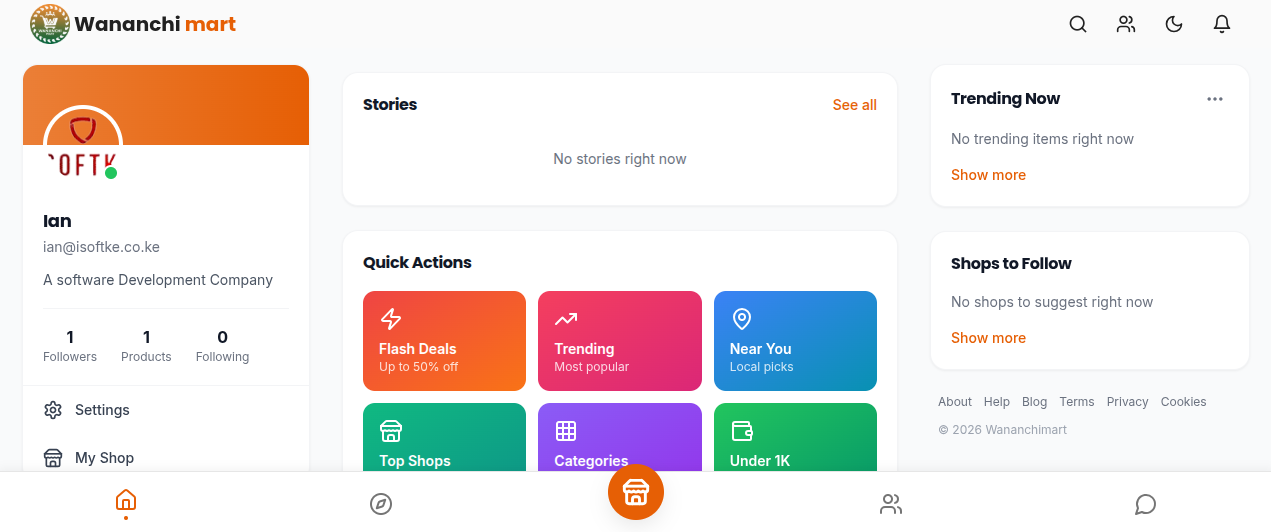Toggle dark mode with moon icon
This screenshot has height=532, width=1271.
click(1174, 24)
